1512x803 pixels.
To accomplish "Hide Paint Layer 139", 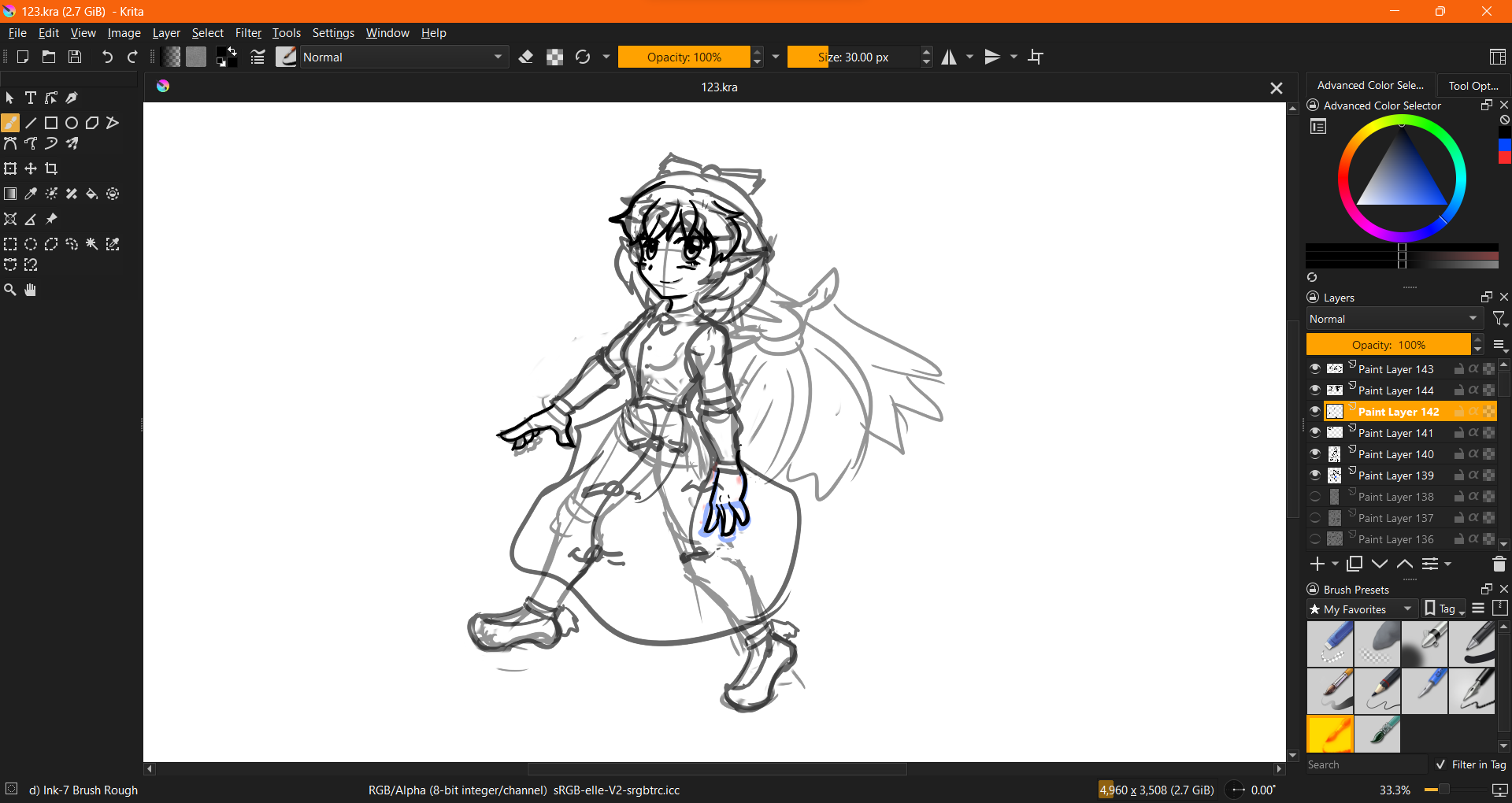I will coord(1315,475).
